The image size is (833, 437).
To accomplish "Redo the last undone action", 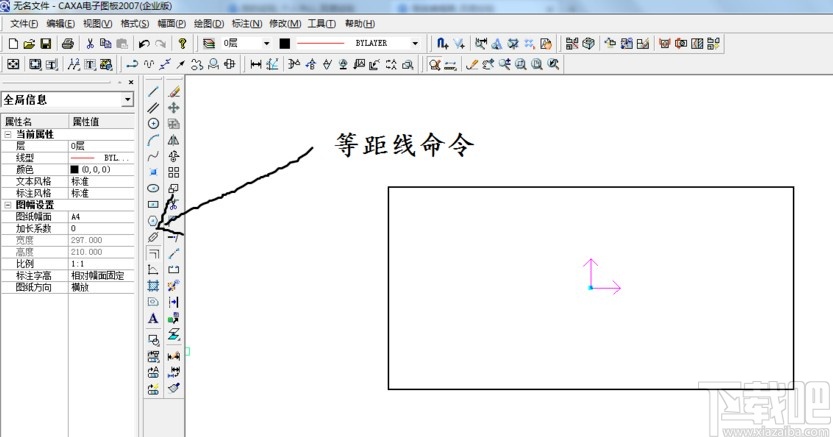I will coord(160,44).
